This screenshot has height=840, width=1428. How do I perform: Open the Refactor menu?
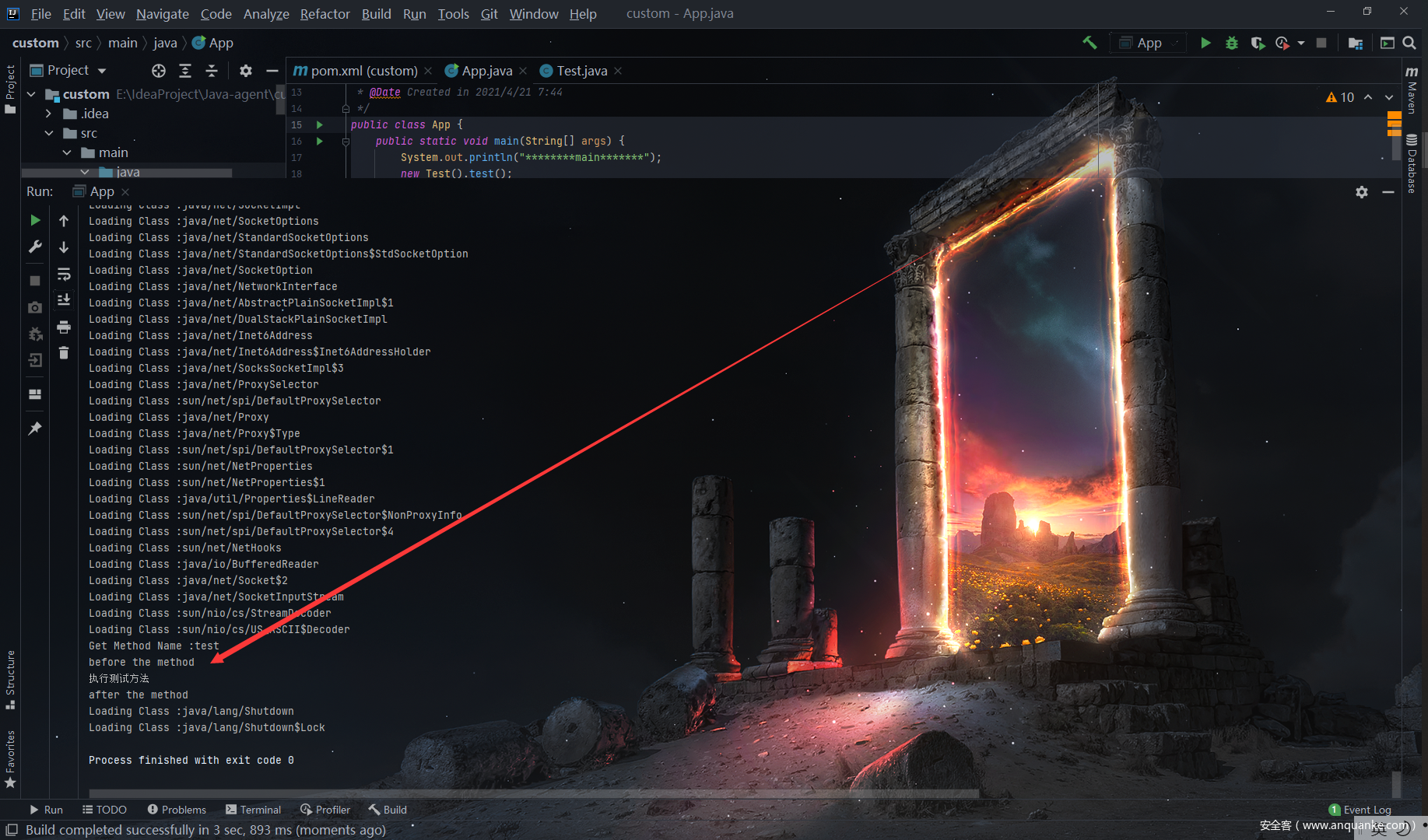[325, 14]
